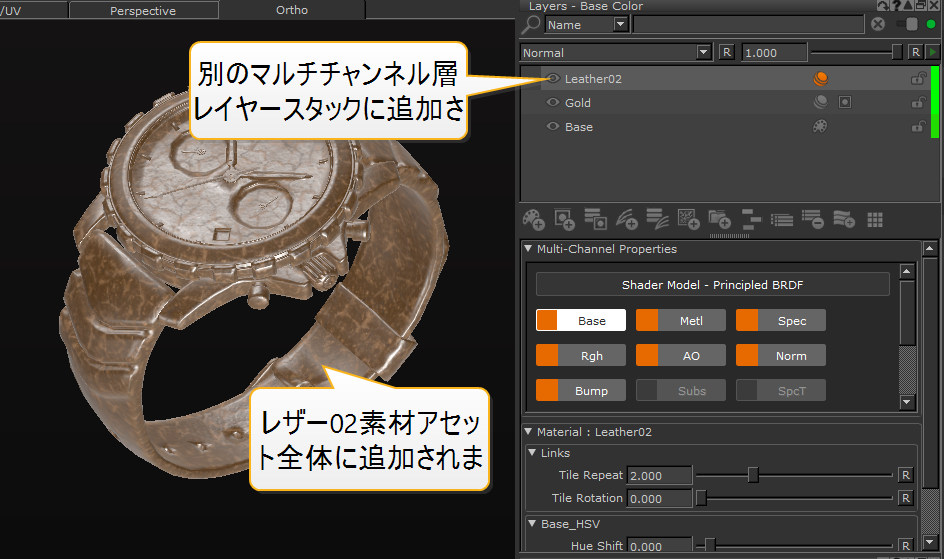Unlock icon on the Leather02 layer
This screenshot has width=944, height=559.
coord(916,78)
